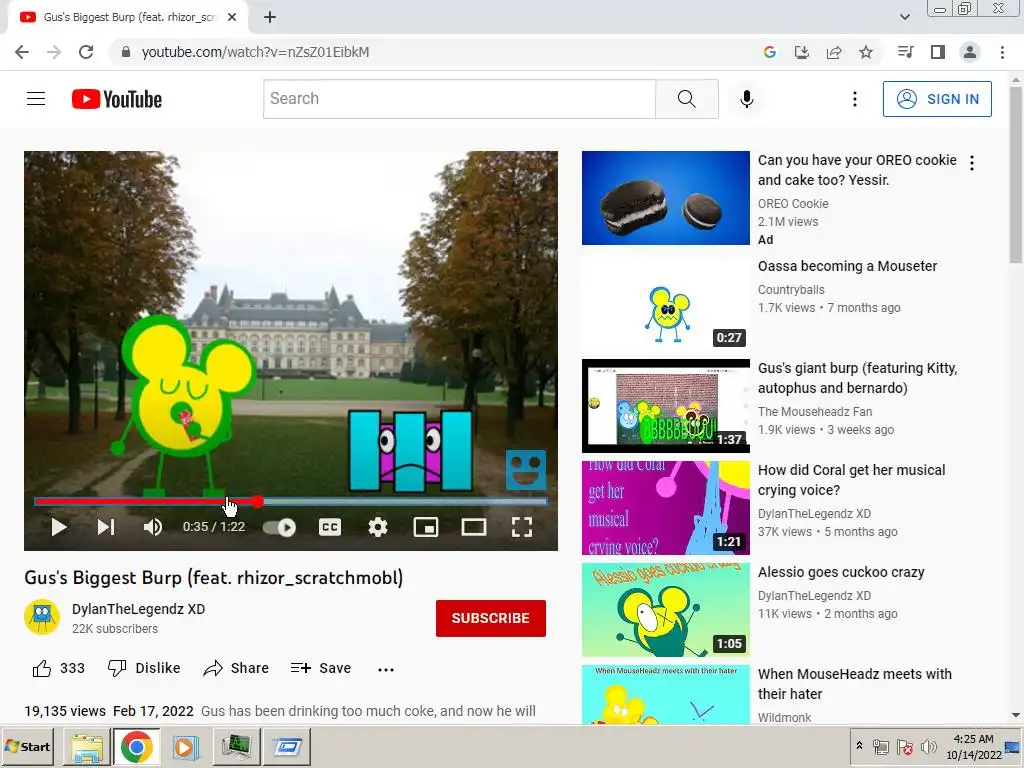Click the video title text
This screenshot has height=768, width=1024.
click(214, 578)
